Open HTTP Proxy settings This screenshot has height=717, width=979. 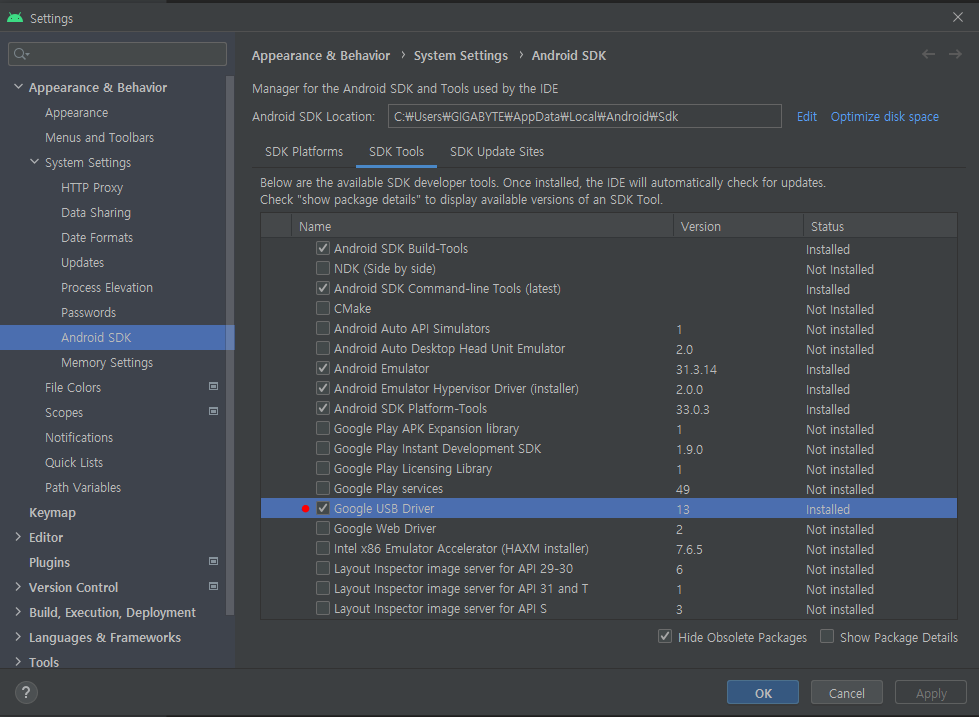[92, 187]
